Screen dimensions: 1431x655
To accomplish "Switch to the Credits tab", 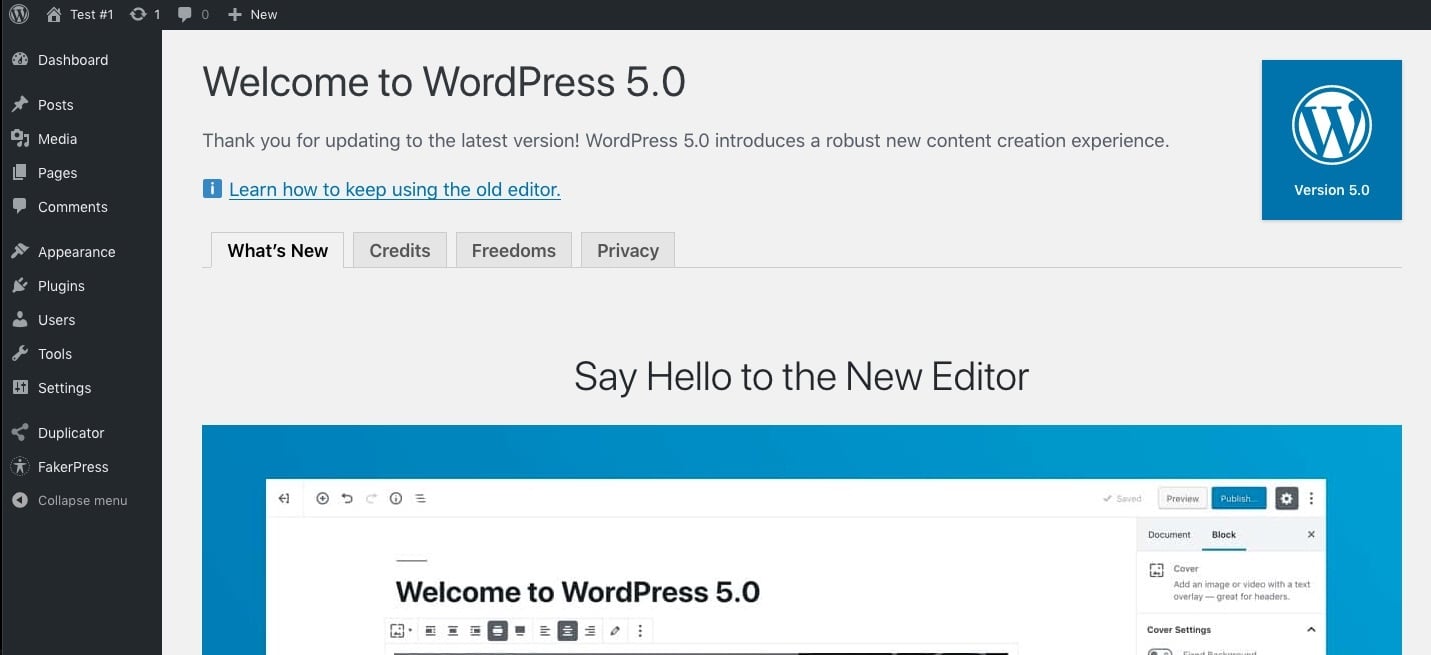I will tap(399, 250).
